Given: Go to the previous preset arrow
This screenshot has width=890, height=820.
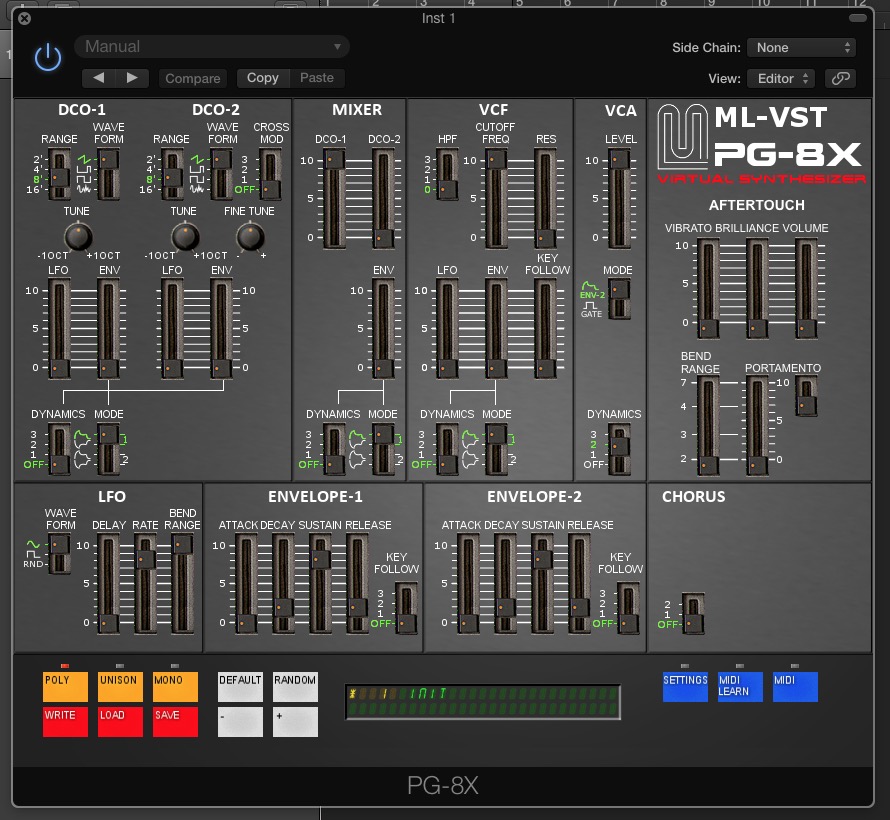Looking at the screenshot, I should pyautogui.click(x=99, y=78).
